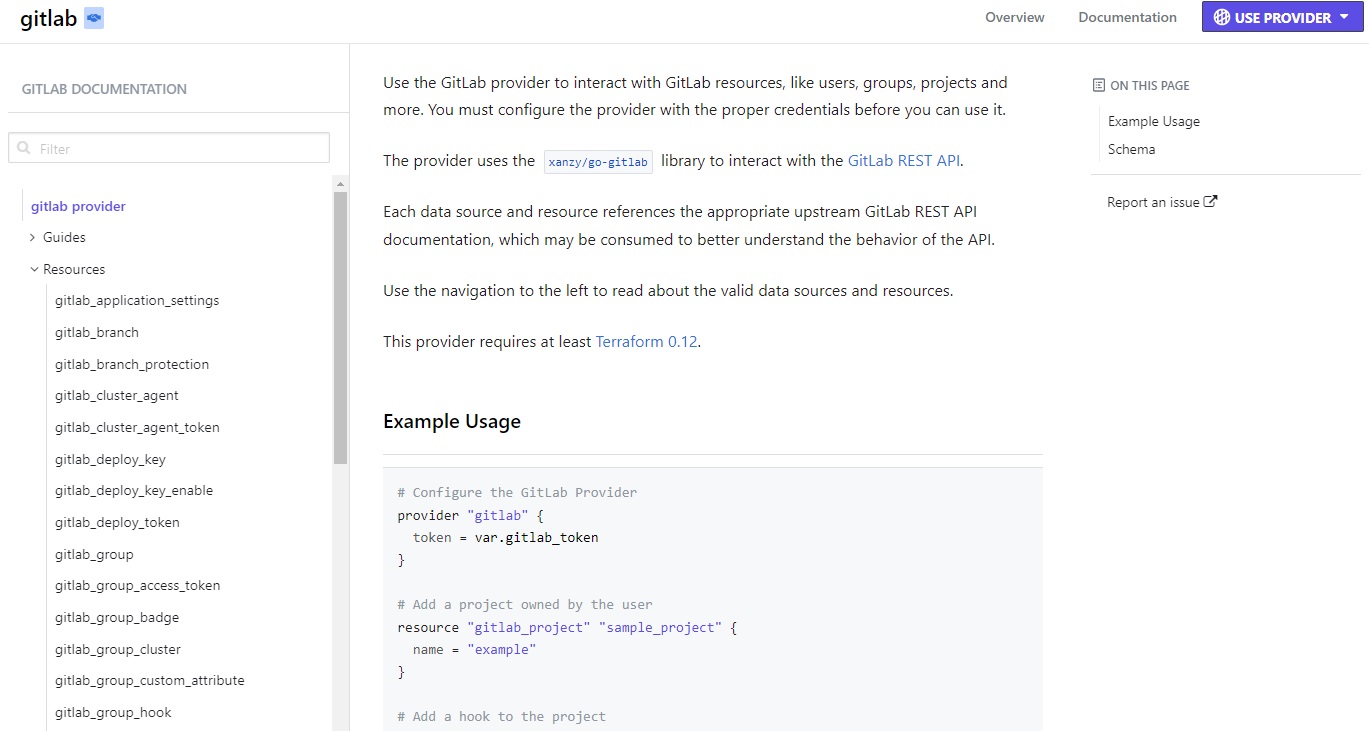
Task: Click the 'name = "example"' code line
Action: click(x=474, y=649)
